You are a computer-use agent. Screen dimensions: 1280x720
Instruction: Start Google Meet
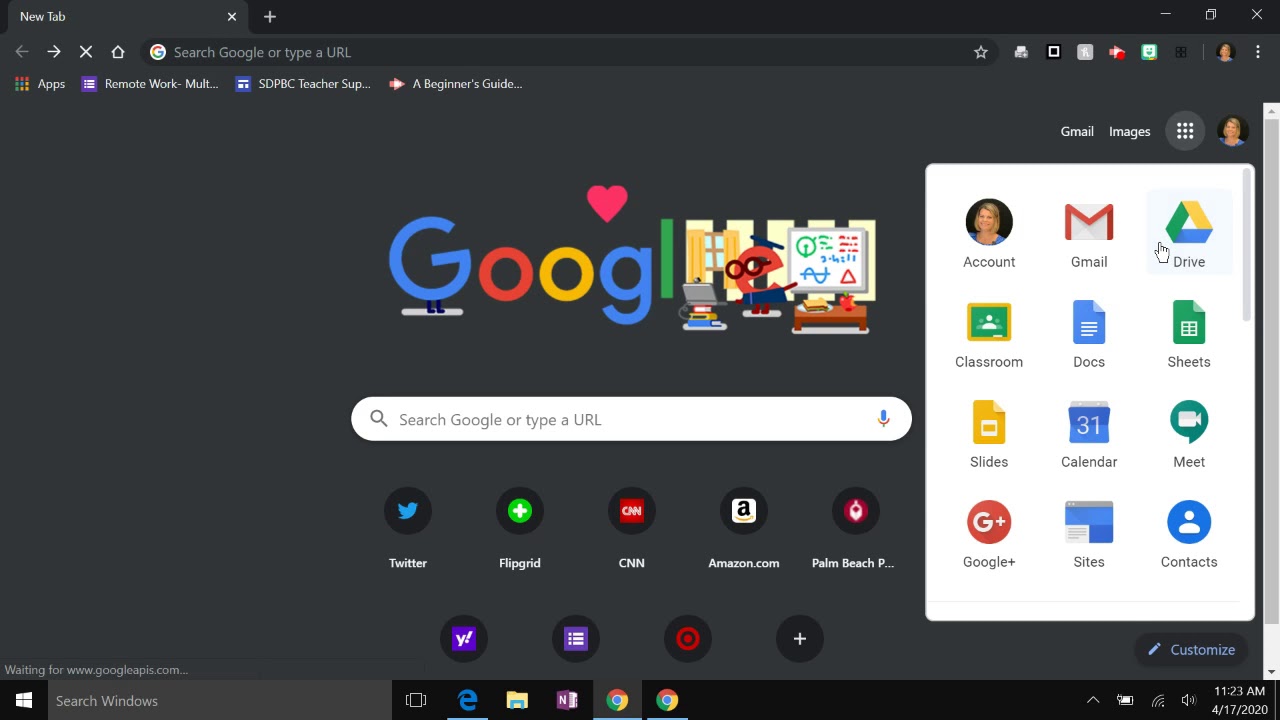click(1189, 432)
